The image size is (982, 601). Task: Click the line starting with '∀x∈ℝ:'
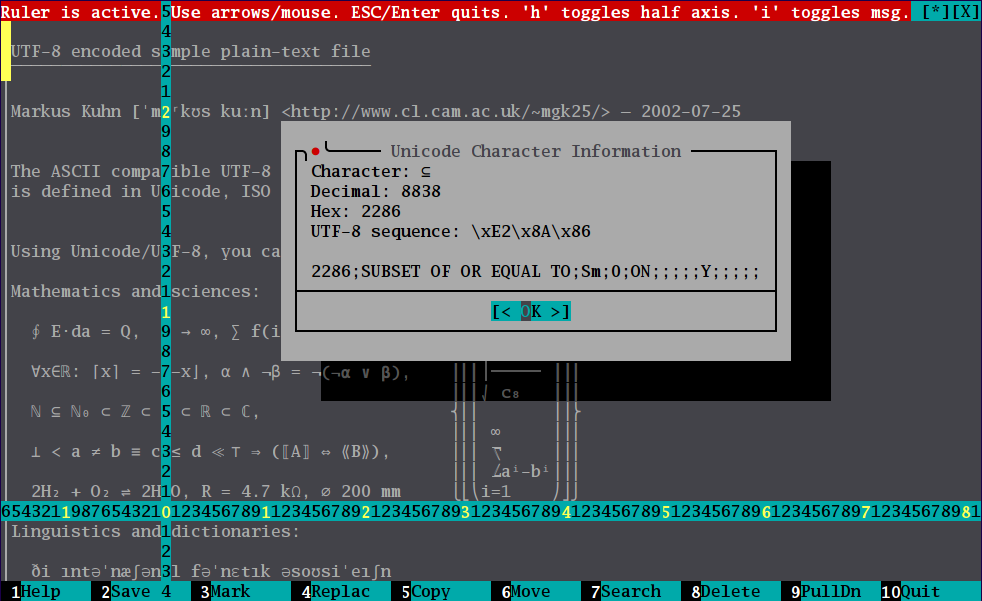coord(220,372)
